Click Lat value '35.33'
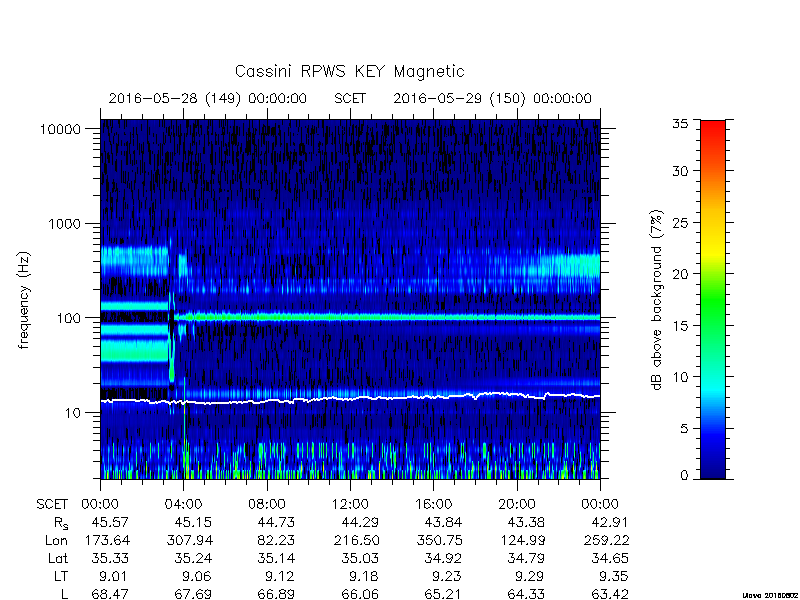 [x=110, y=558]
